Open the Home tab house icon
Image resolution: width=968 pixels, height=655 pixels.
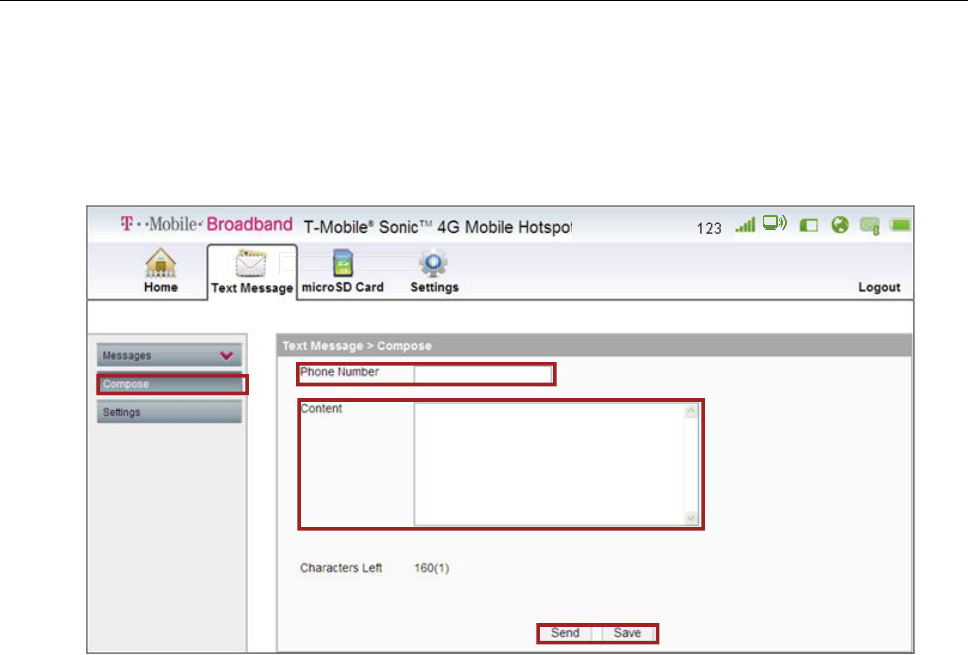(x=161, y=263)
